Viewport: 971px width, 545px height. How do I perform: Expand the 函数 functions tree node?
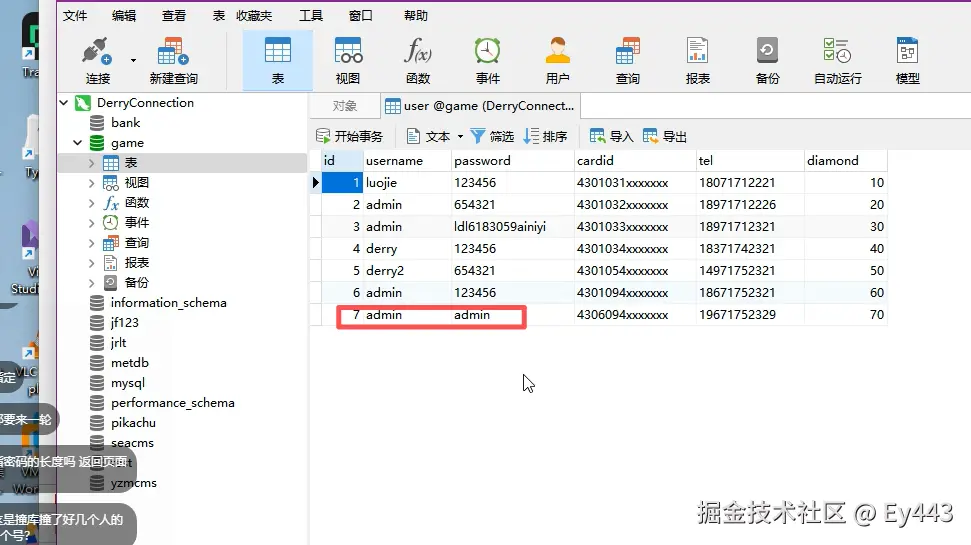pos(91,203)
